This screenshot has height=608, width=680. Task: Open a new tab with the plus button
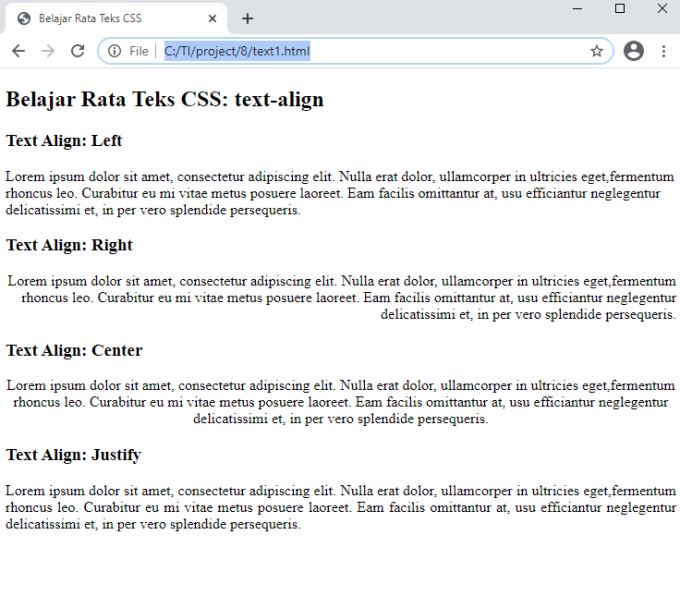pos(247,19)
